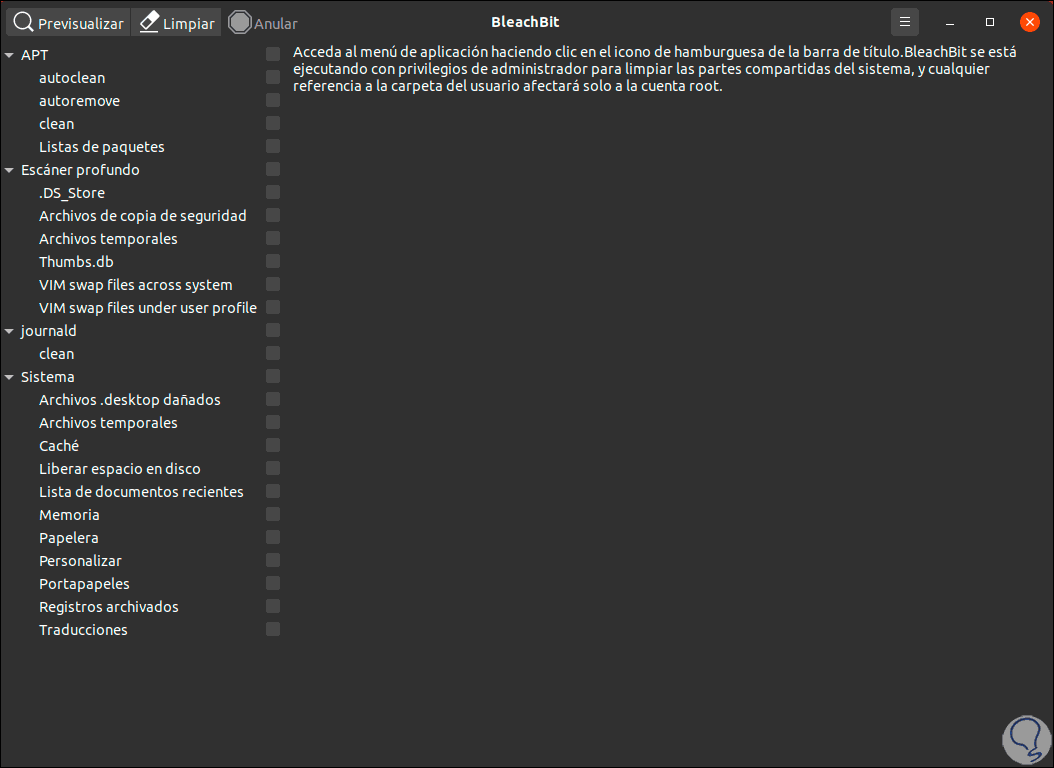Enable the Thumbs.db checkbox
Screen dimensions: 1054x768
[273, 261]
